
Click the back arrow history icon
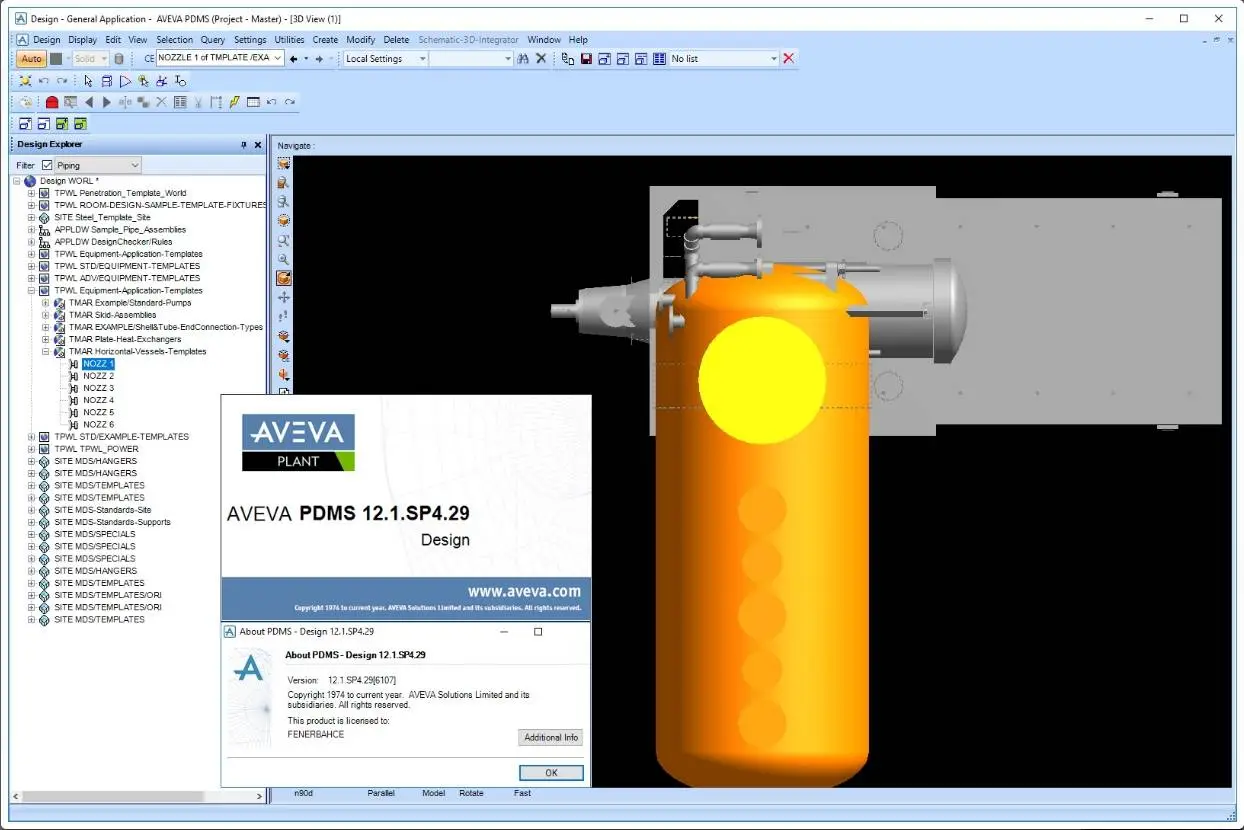coord(293,59)
